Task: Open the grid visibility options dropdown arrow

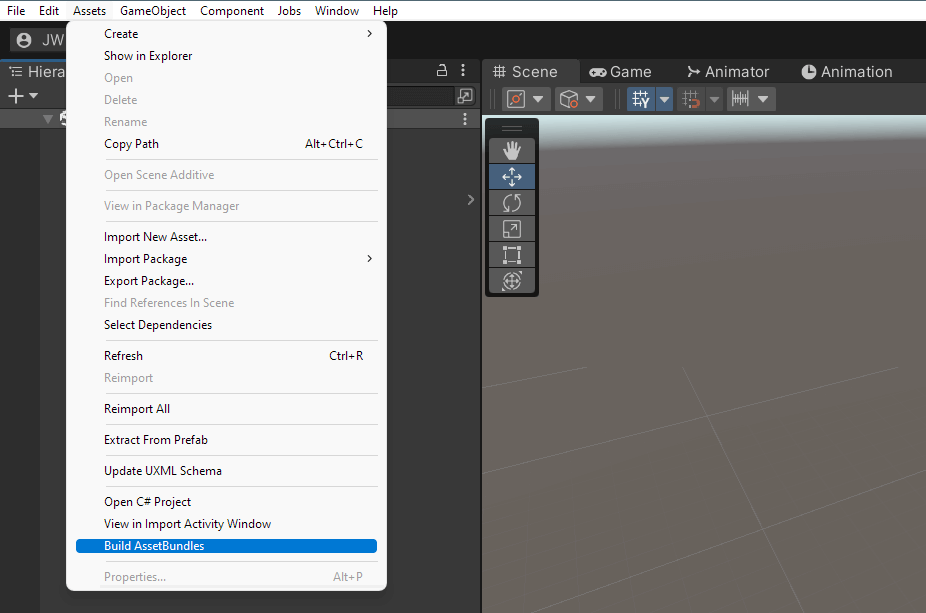Action: coord(664,99)
